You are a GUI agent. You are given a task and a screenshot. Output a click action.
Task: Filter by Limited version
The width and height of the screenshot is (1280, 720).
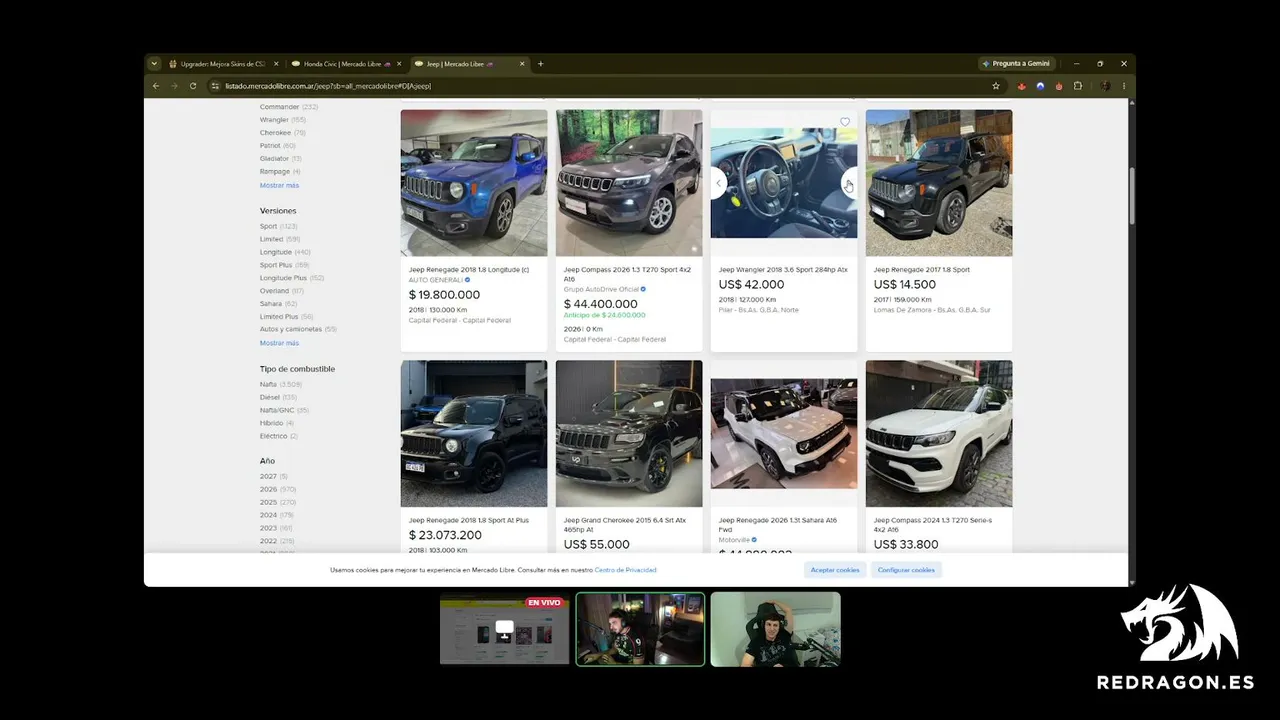coord(280,240)
